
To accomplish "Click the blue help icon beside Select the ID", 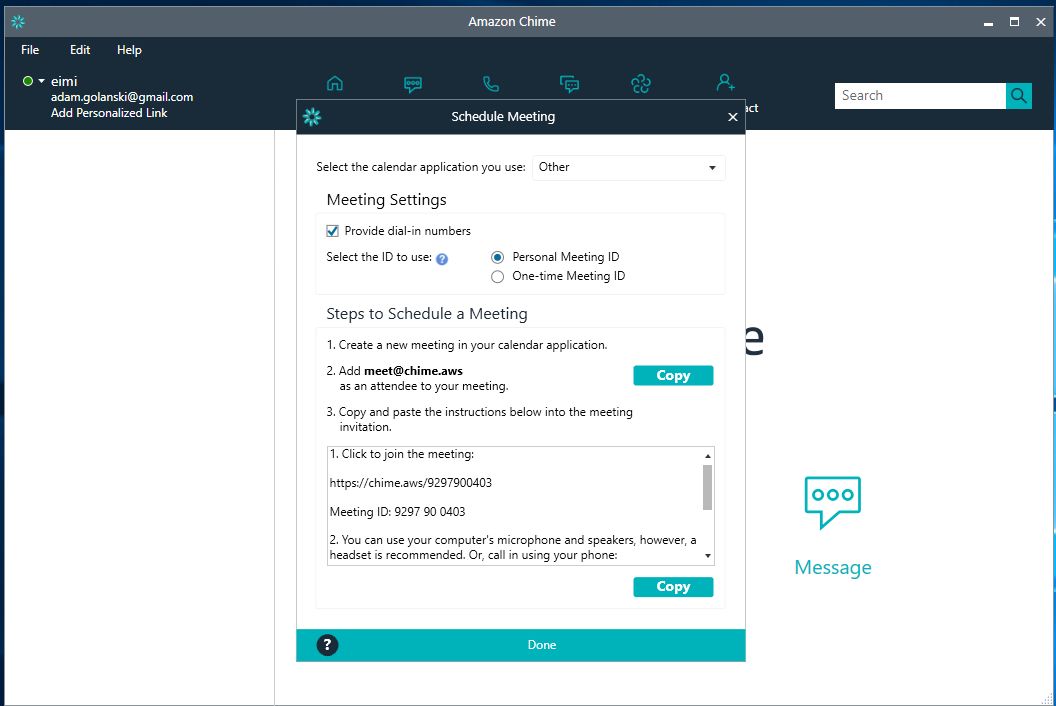I will coord(442,259).
